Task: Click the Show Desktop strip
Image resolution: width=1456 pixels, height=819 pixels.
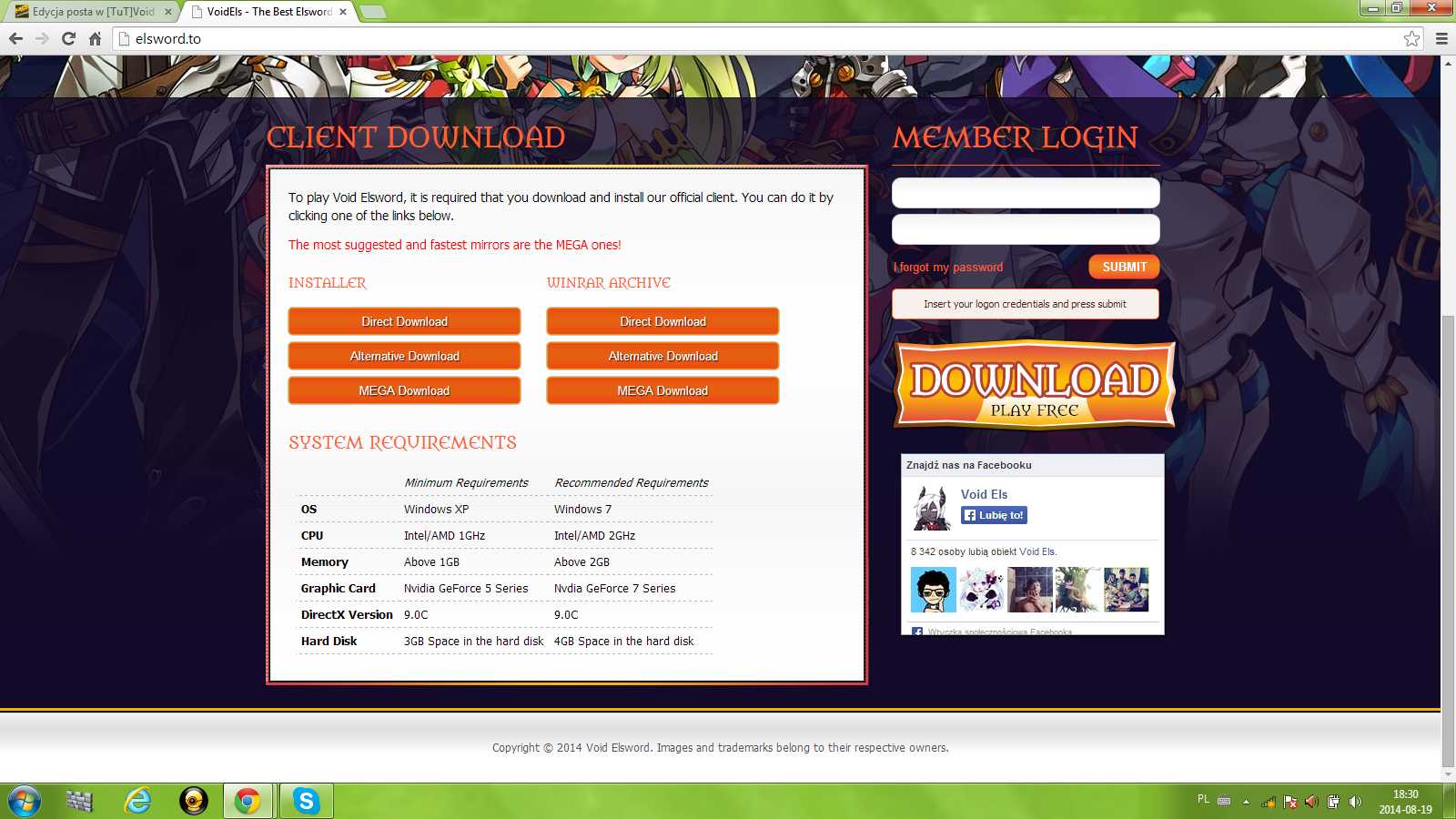Action: [x=1450, y=801]
